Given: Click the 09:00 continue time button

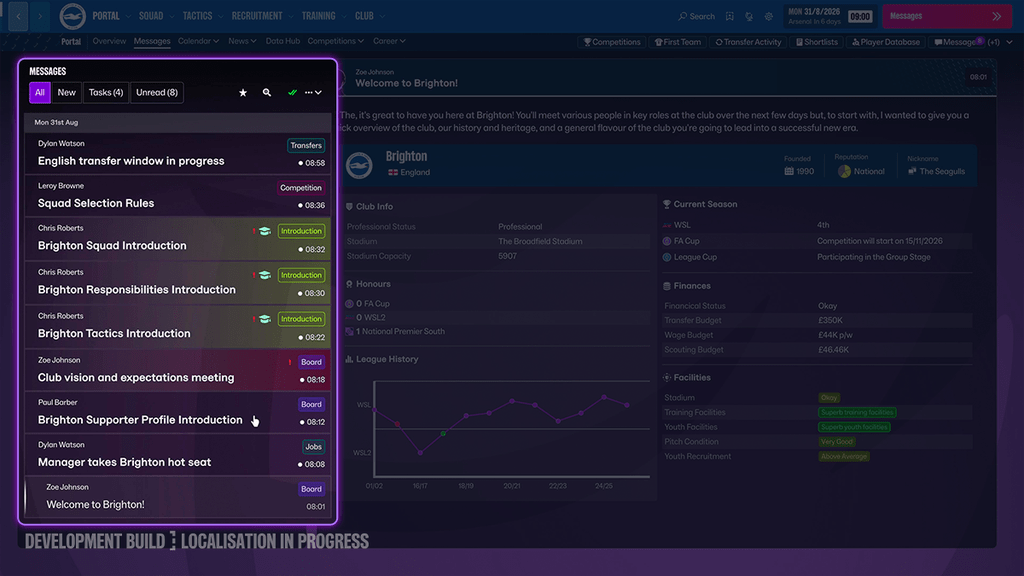Looking at the screenshot, I should pyautogui.click(x=859, y=16).
